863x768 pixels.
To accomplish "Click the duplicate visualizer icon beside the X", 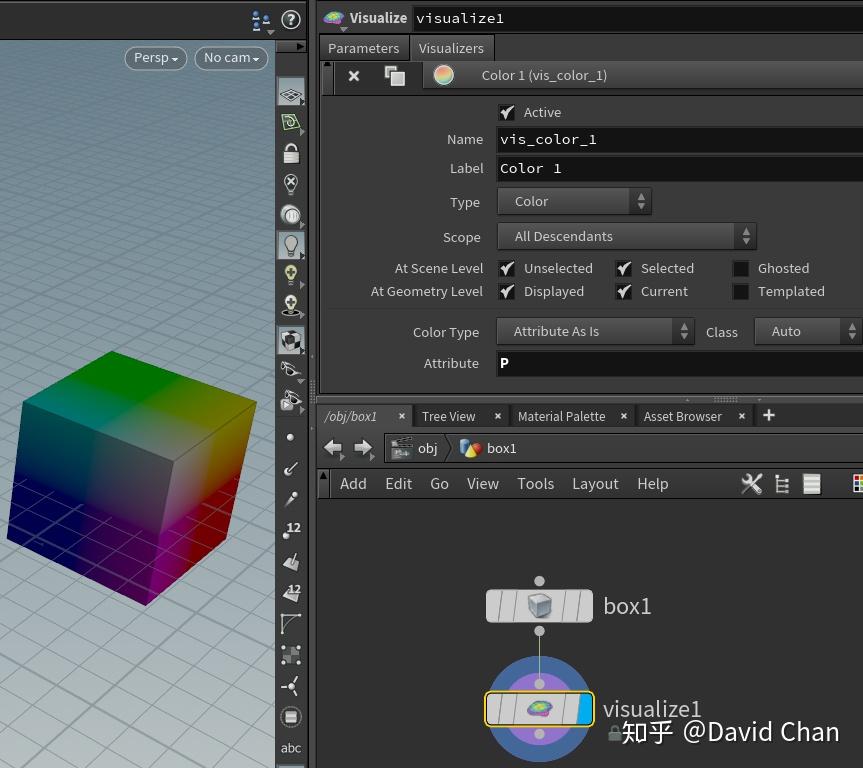I will point(394,75).
